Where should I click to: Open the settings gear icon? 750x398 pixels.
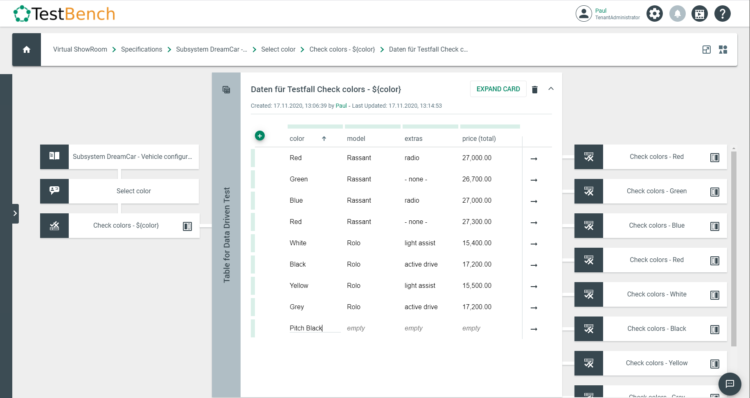654,13
